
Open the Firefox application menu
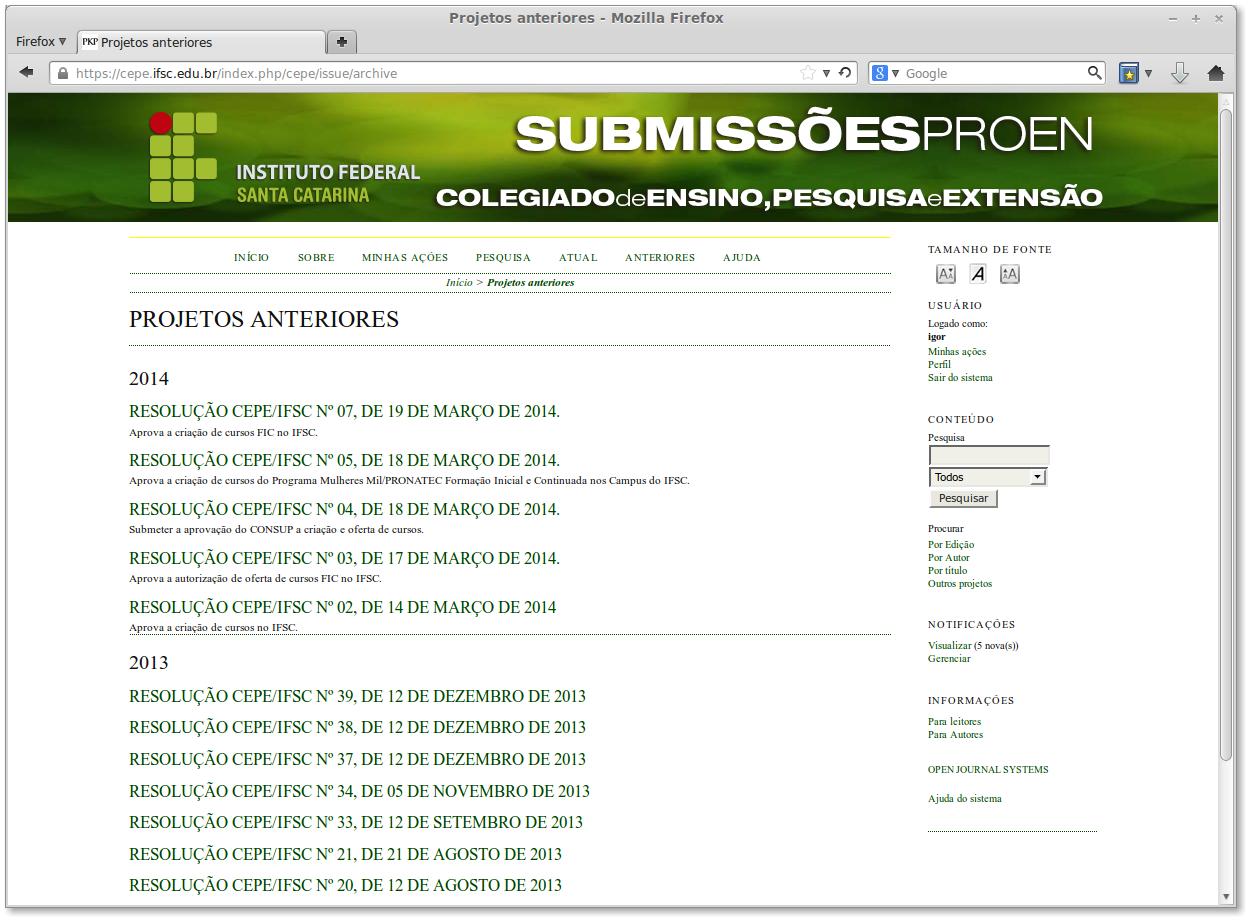40,41
